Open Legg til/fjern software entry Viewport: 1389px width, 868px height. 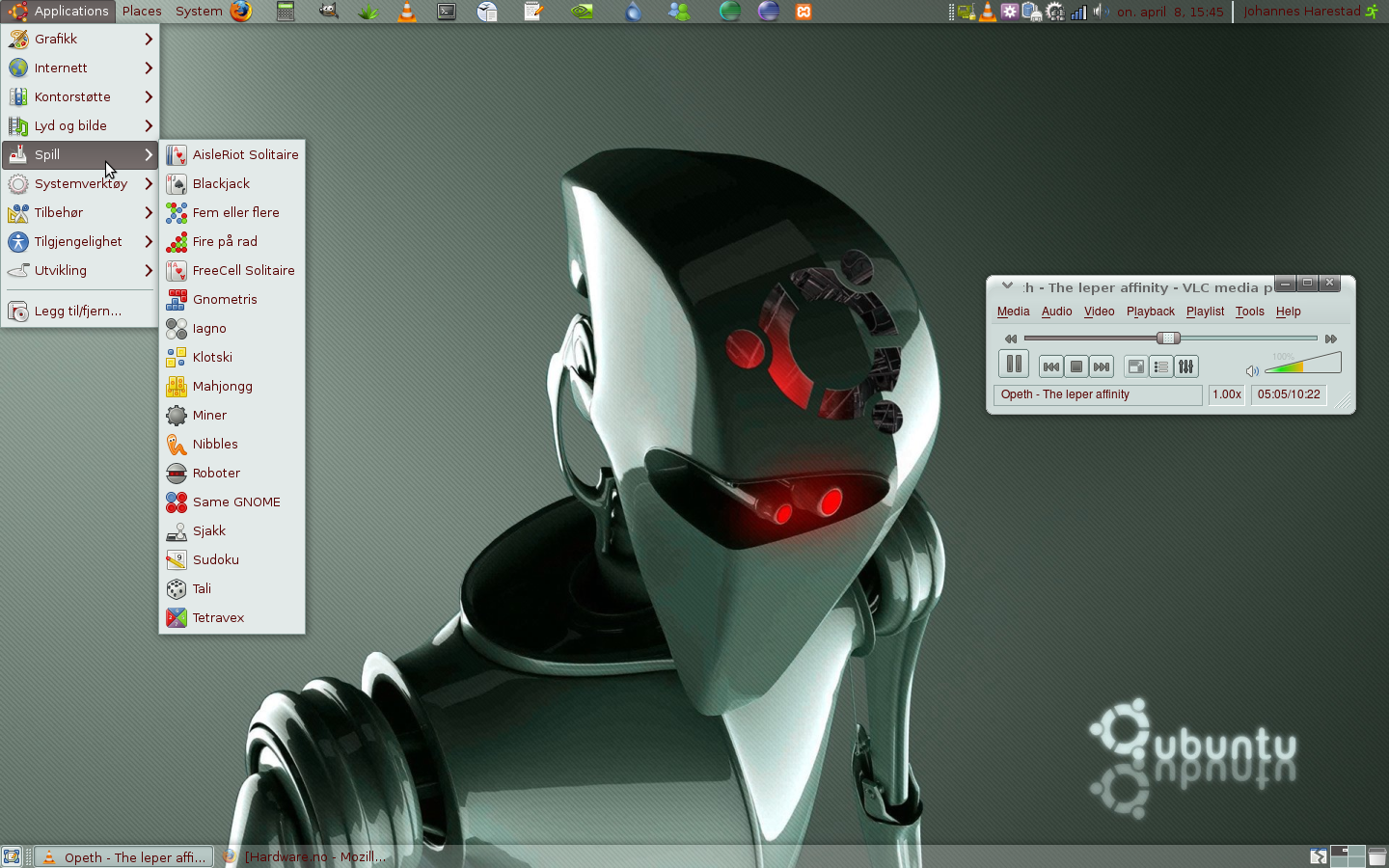coord(77,311)
